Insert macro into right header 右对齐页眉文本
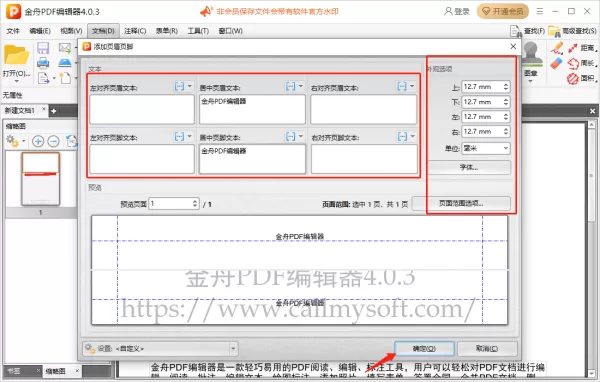The height and width of the screenshot is (382, 600). coord(402,87)
